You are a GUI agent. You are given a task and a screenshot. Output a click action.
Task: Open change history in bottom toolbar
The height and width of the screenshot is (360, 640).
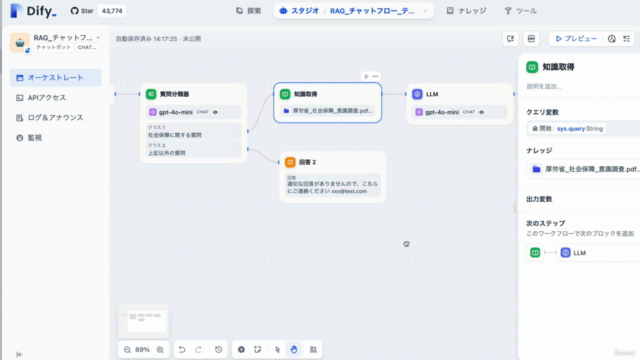[x=218, y=349]
